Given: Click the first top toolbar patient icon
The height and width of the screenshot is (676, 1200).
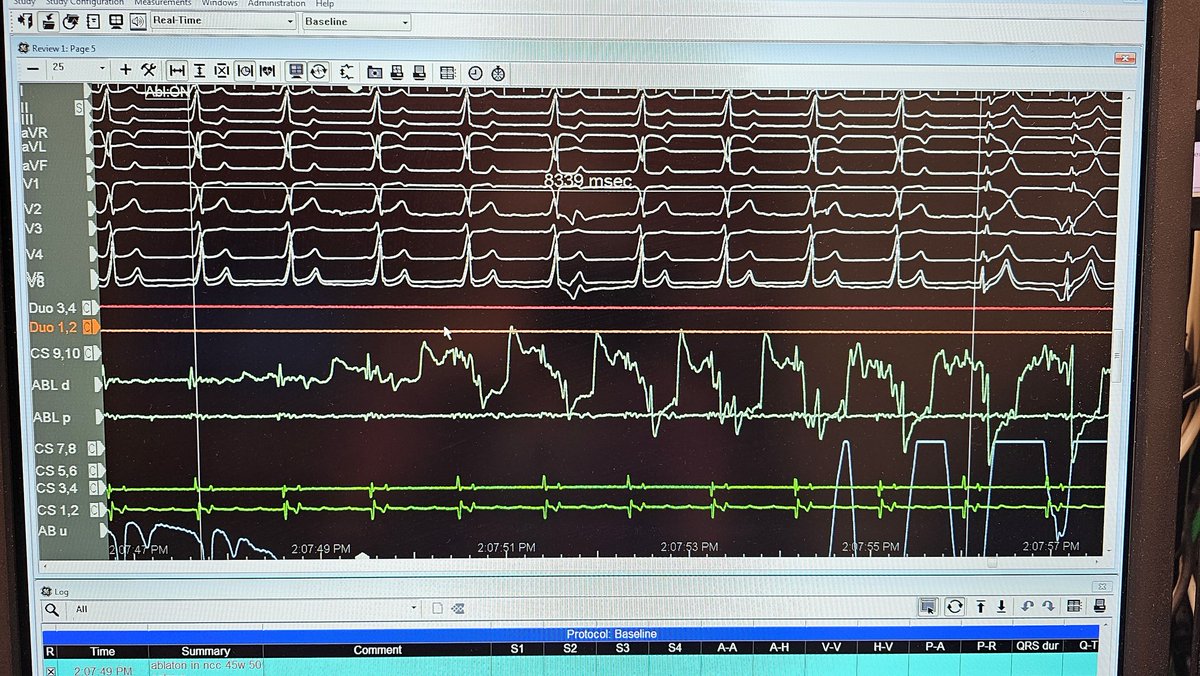Looking at the screenshot, I should (25, 21).
